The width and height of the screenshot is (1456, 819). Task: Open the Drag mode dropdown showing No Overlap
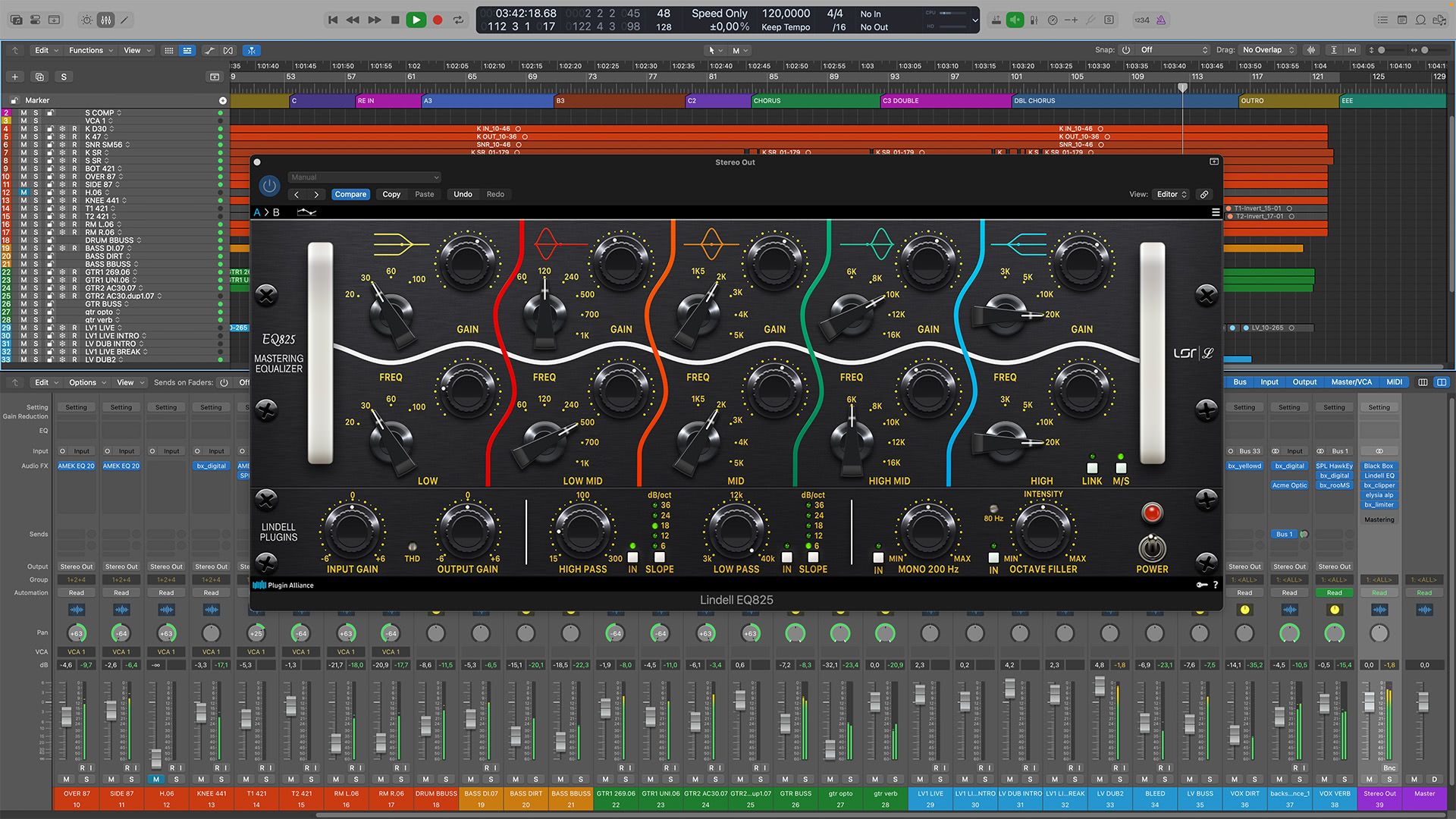pyautogui.click(x=1268, y=50)
